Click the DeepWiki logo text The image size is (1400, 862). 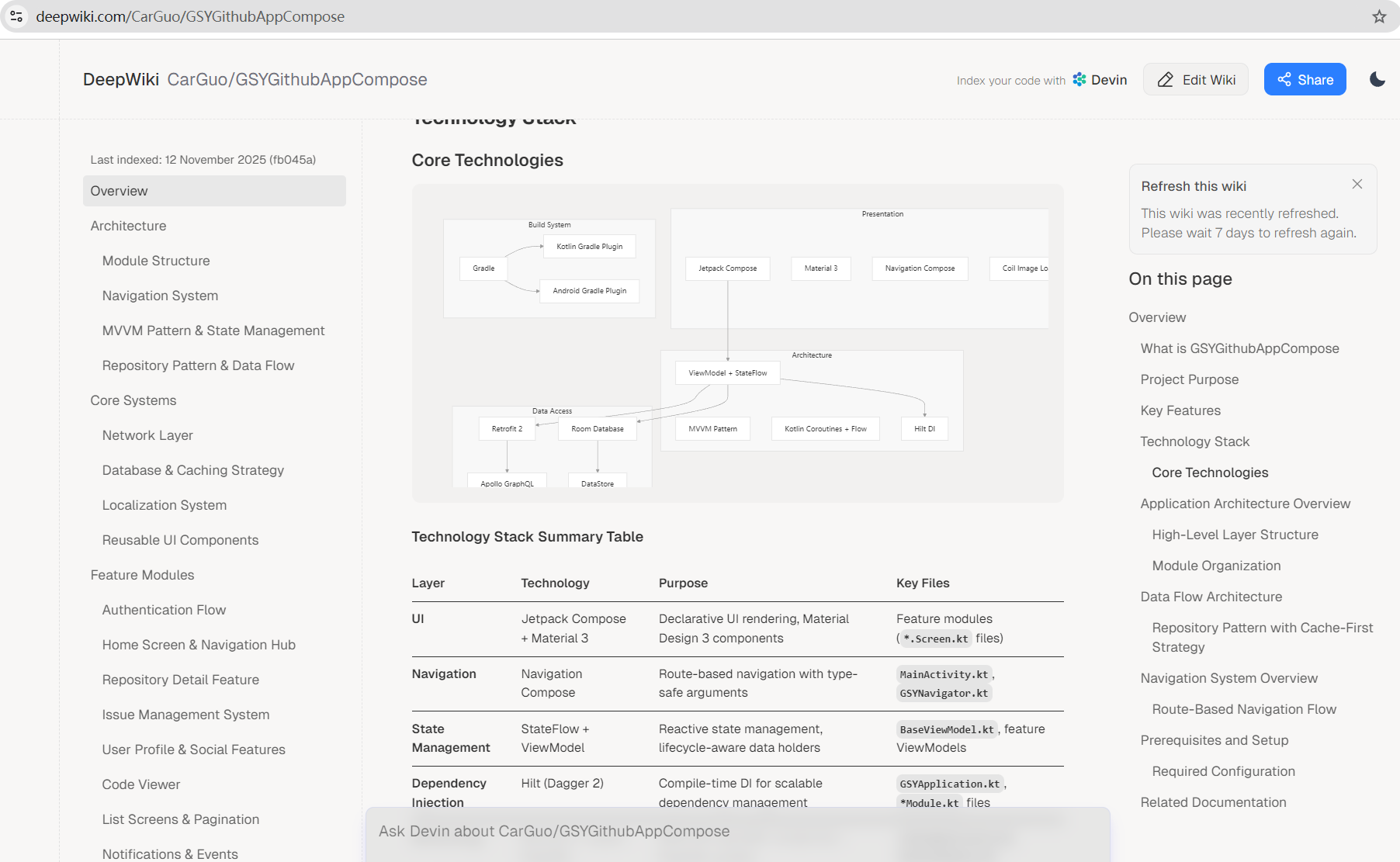click(x=121, y=79)
